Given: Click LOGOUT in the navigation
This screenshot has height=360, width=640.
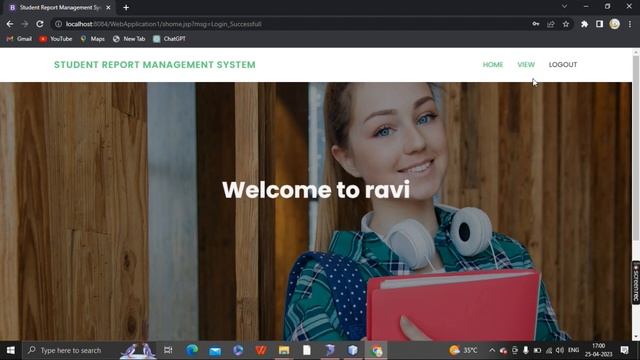Looking at the screenshot, I should 562,64.
